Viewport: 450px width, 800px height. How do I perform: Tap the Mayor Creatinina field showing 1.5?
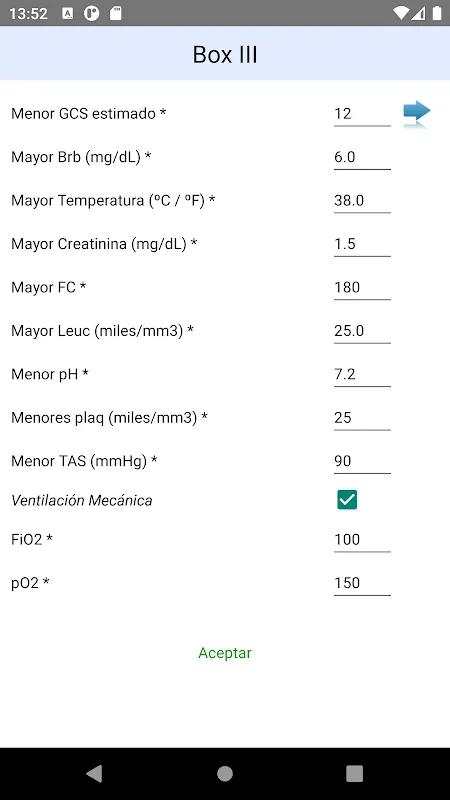tap(362, 244)
